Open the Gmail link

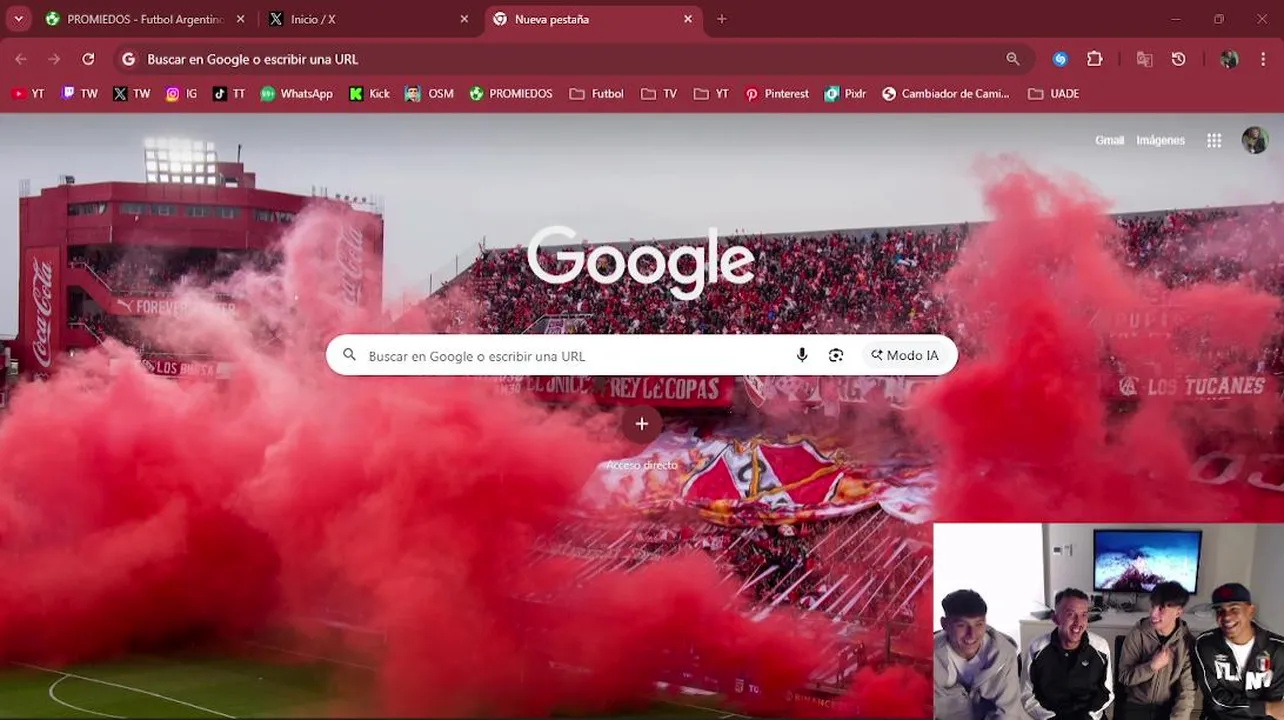click(x=1109, y=141)
